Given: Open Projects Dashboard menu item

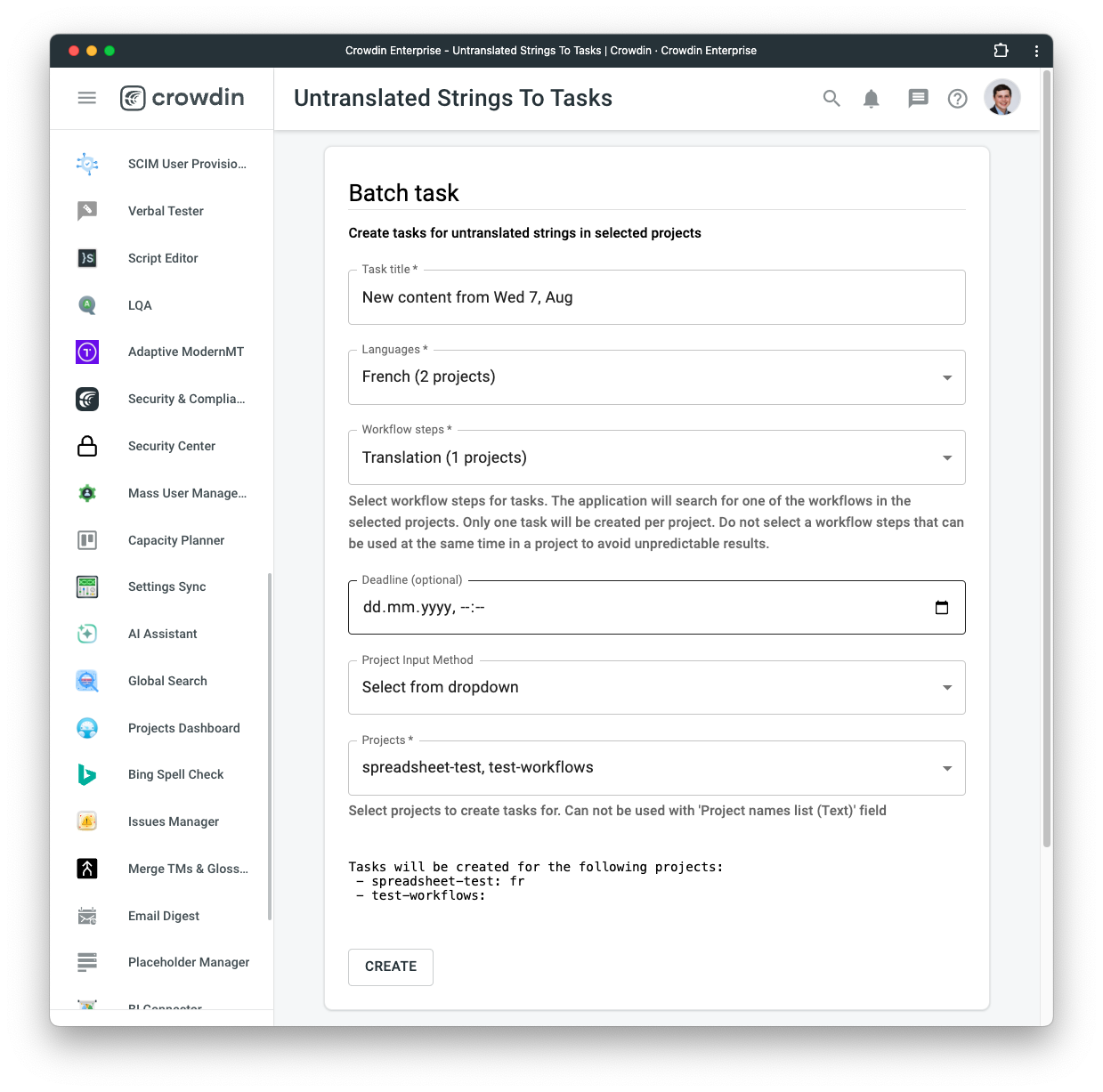Looking at the screenshot, I should pos(161,728).
